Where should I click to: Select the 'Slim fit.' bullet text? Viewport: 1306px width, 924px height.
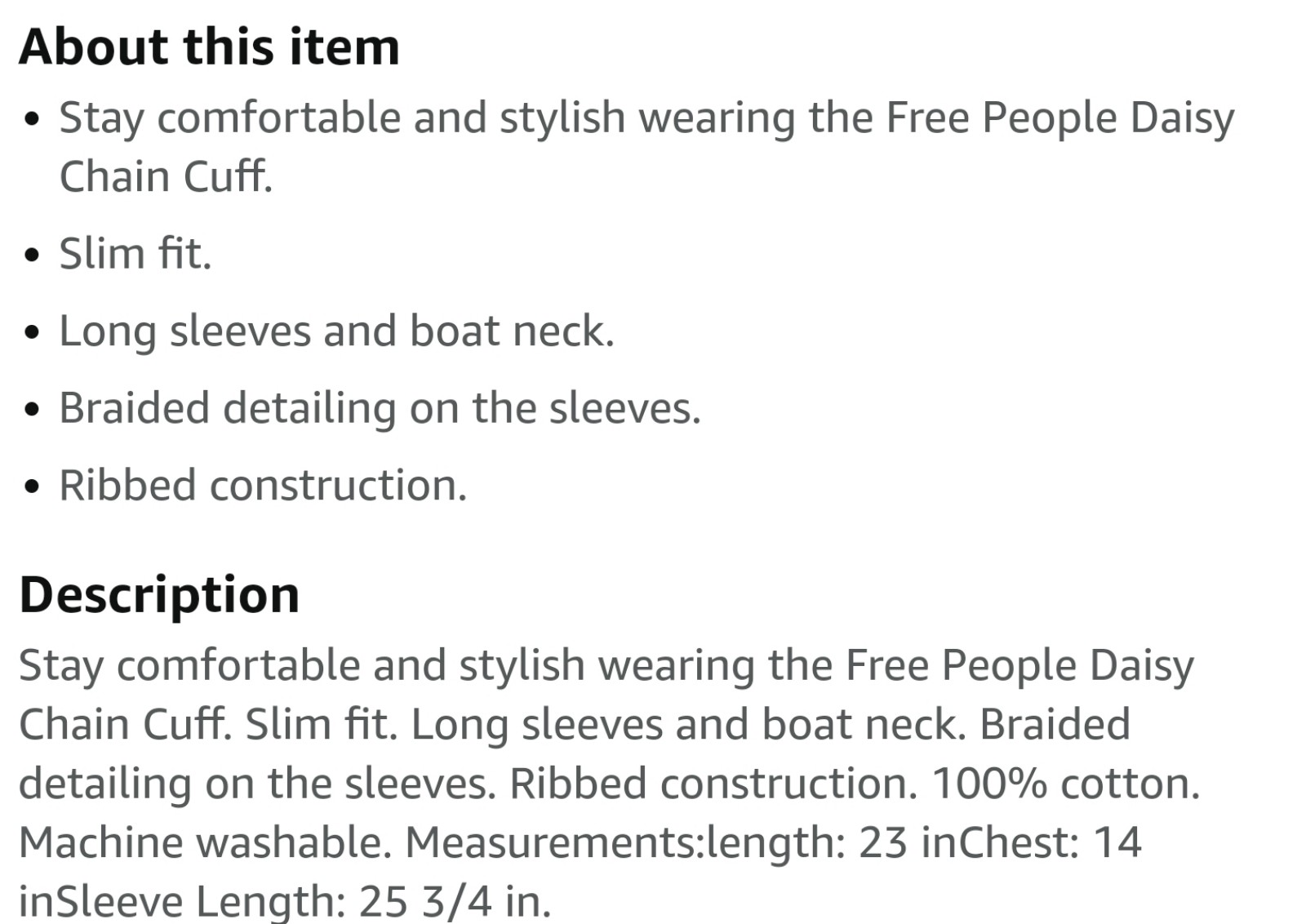[135, 253]
